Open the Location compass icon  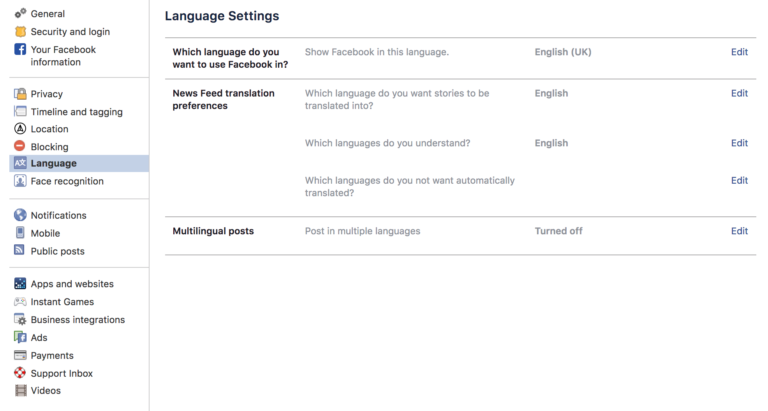pos(20,129)
